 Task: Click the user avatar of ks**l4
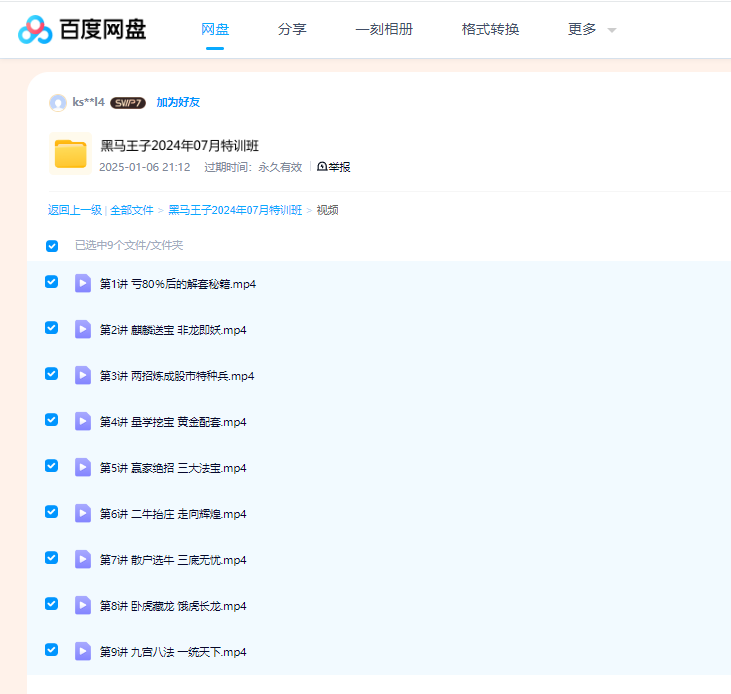[58, 103]
